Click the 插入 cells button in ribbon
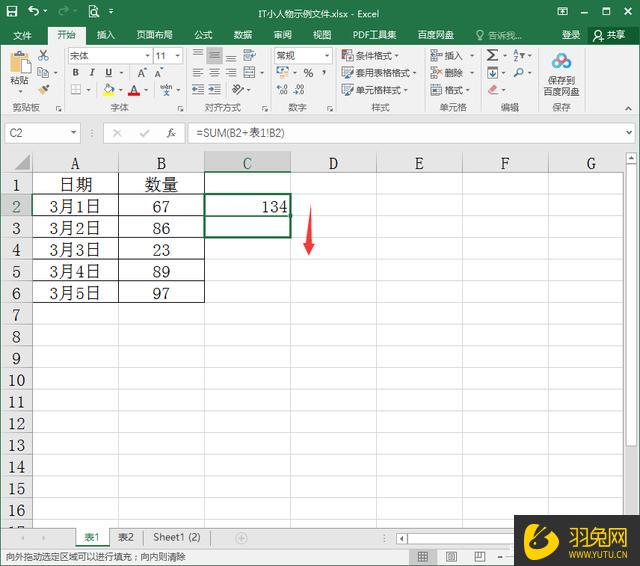 click(x=447, y=55)
